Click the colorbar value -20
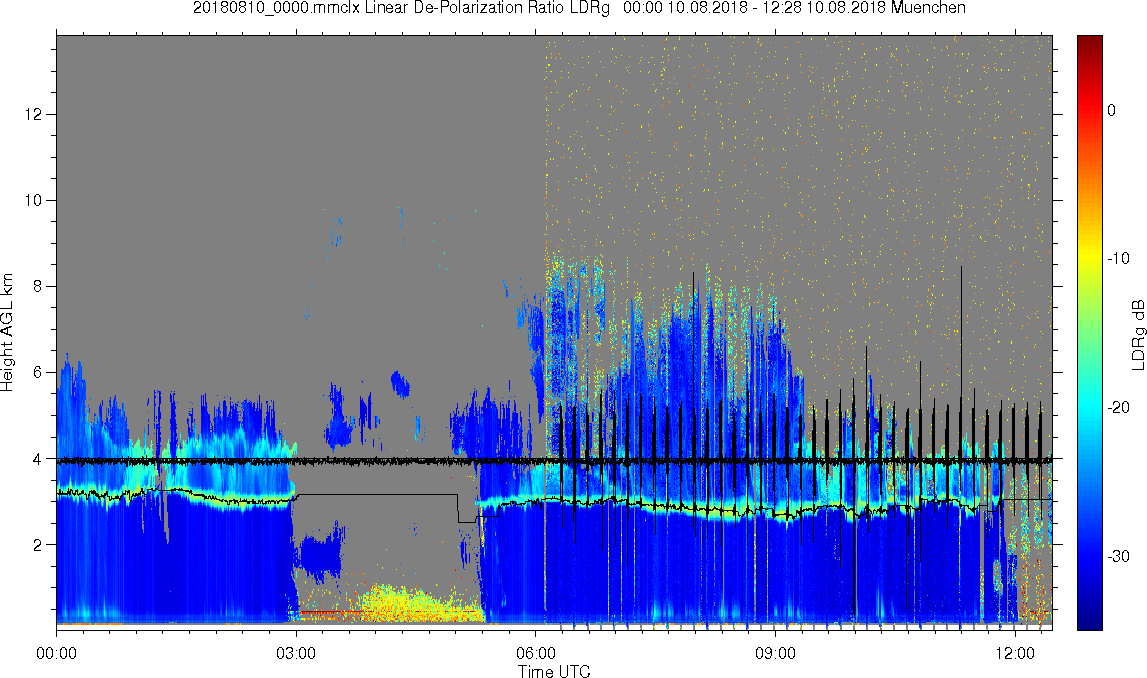 pos(1118,407)
